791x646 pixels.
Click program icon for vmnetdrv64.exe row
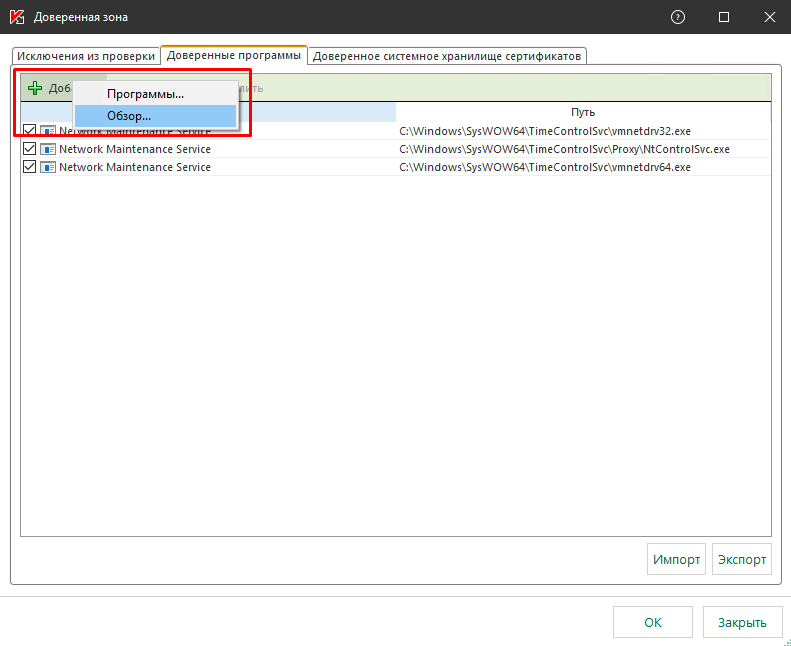coord(48,167)
